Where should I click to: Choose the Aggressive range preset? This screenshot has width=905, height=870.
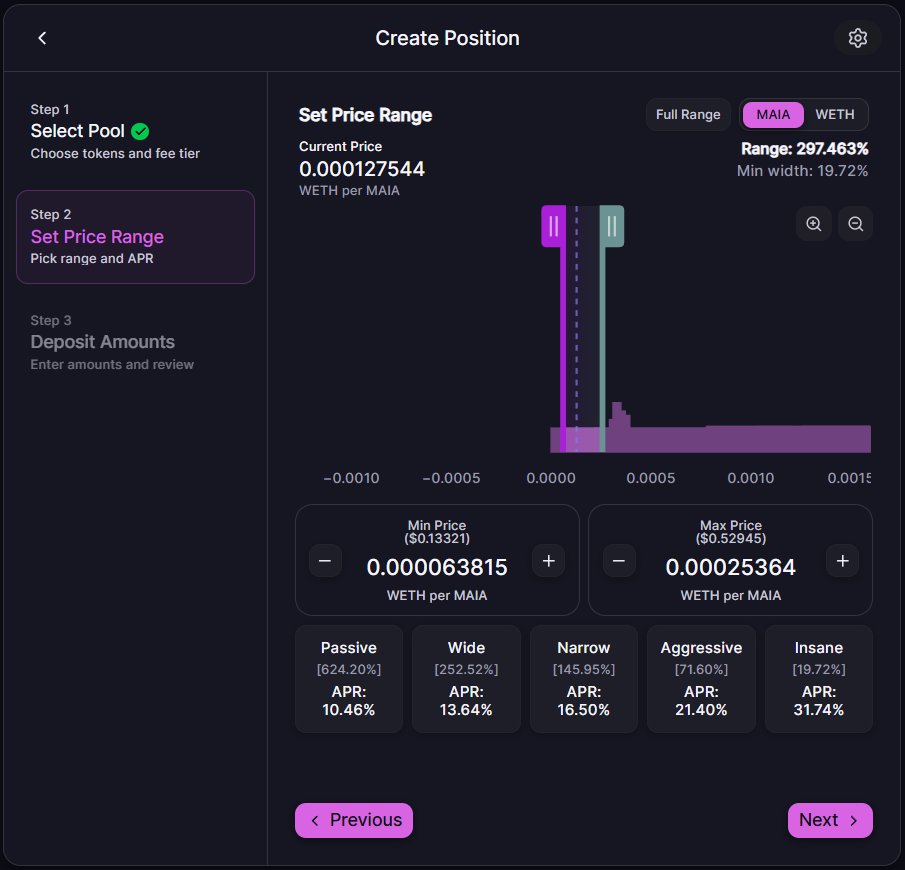click(701, 678)
